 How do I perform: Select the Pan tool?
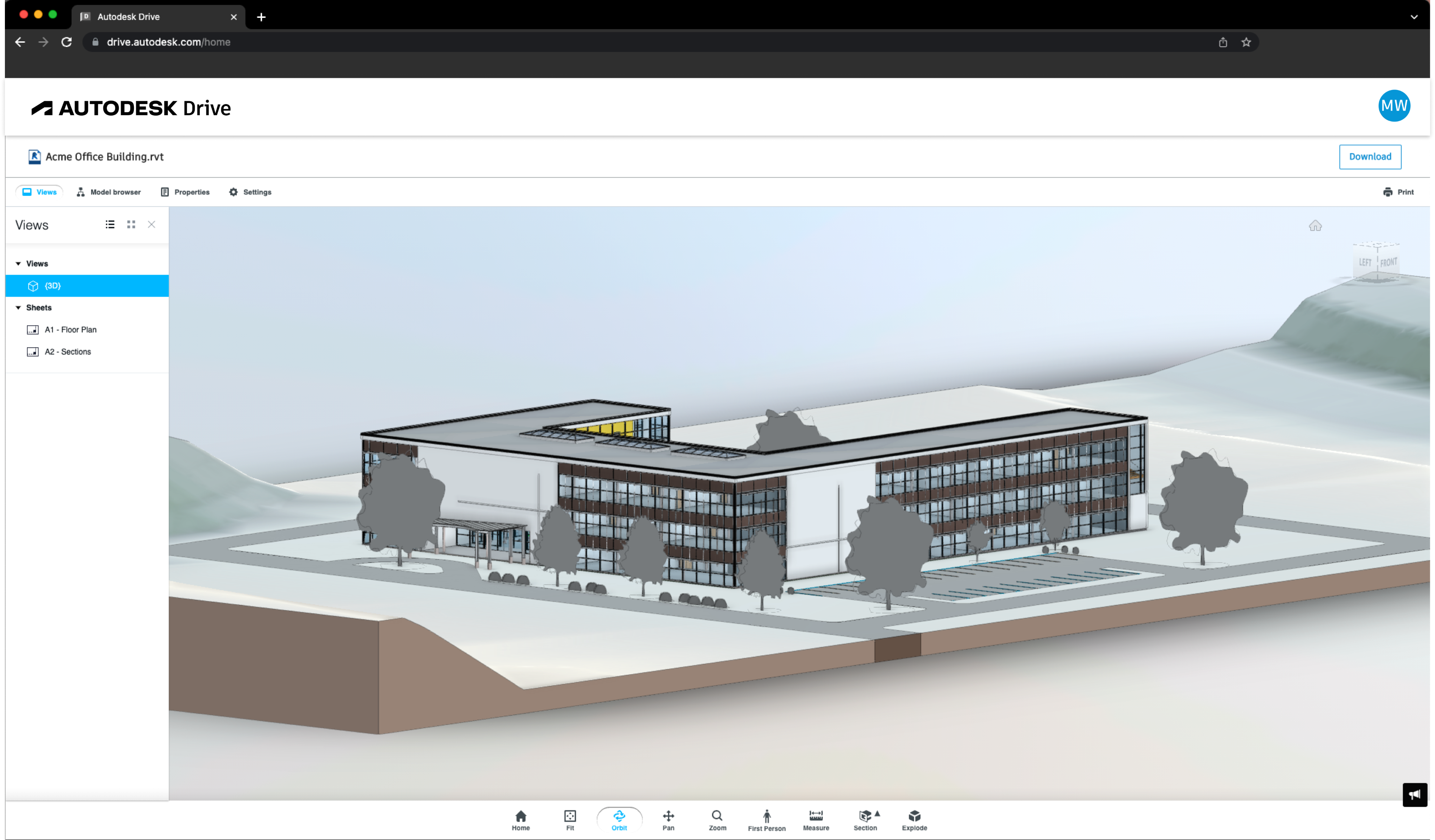point(668,820)
